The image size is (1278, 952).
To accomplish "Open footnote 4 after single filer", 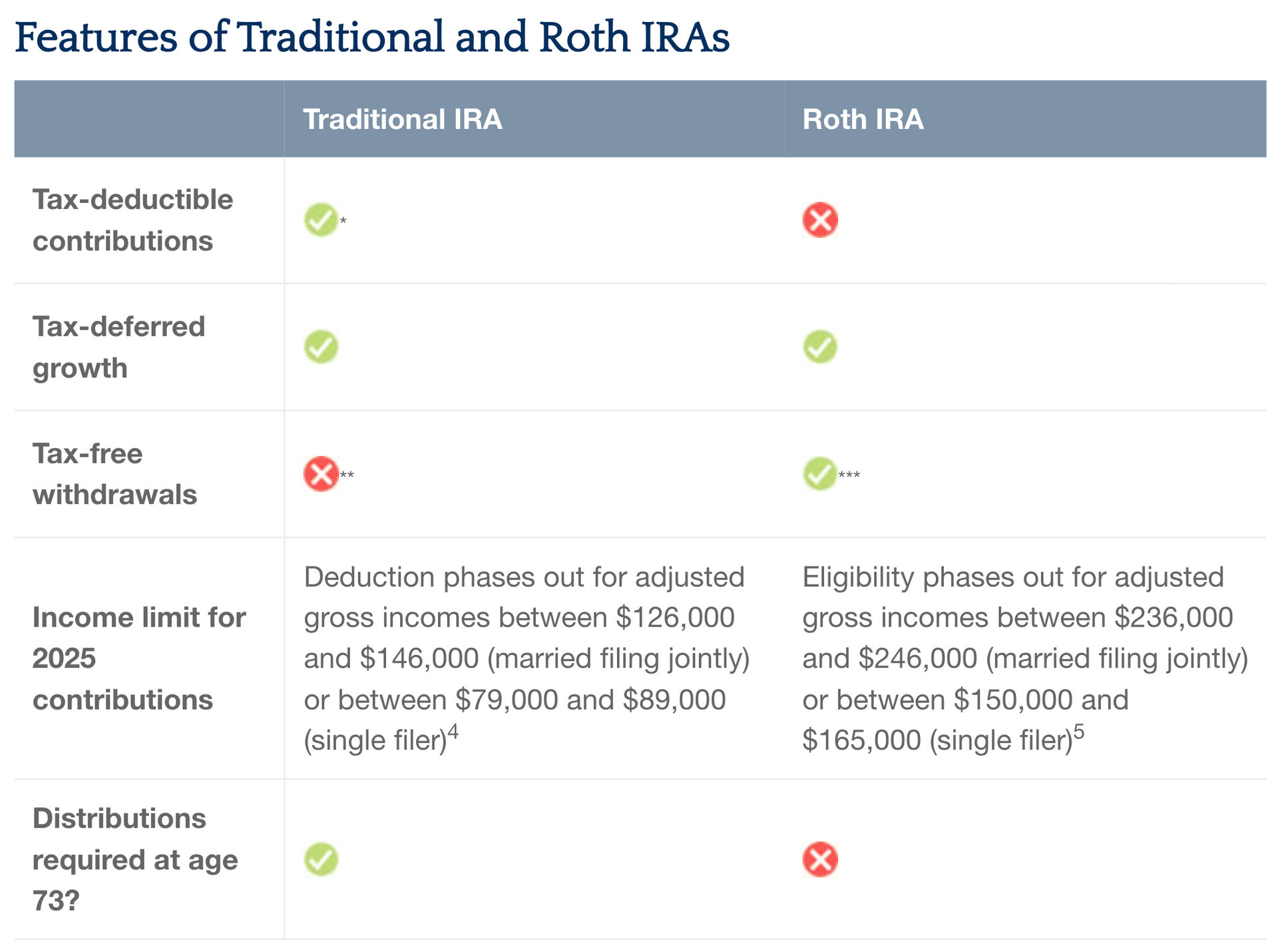I will (x=453, y=732).
